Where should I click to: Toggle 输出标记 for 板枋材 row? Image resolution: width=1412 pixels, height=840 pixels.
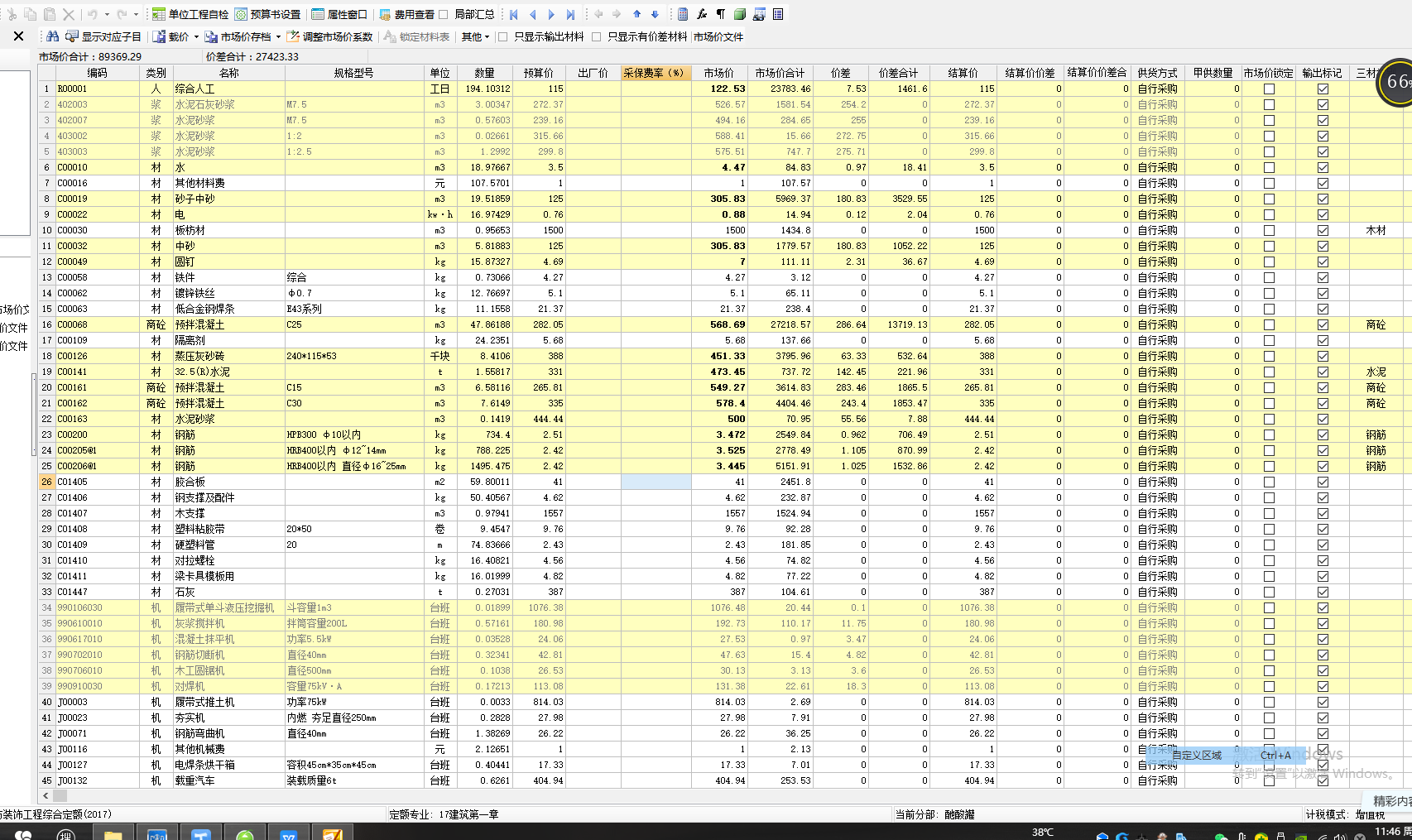point(1323,230)
